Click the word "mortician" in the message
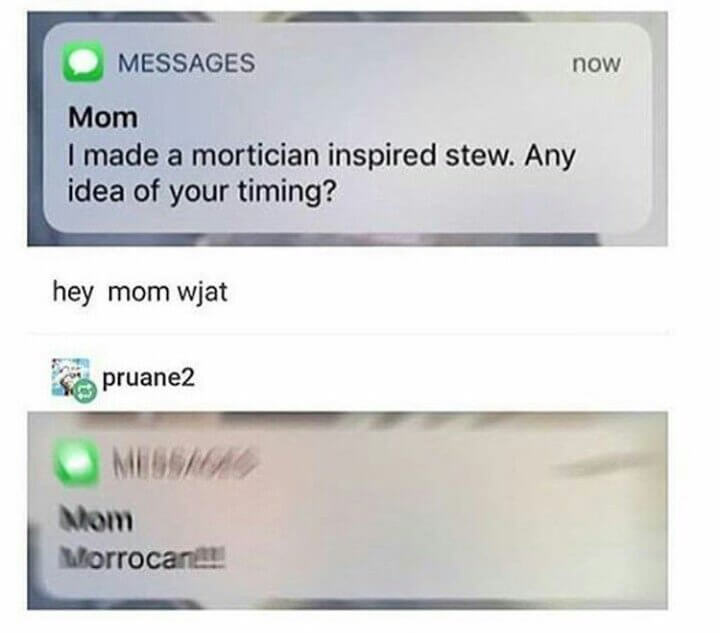This screenshot has width=720, height=633. [255, 155]
